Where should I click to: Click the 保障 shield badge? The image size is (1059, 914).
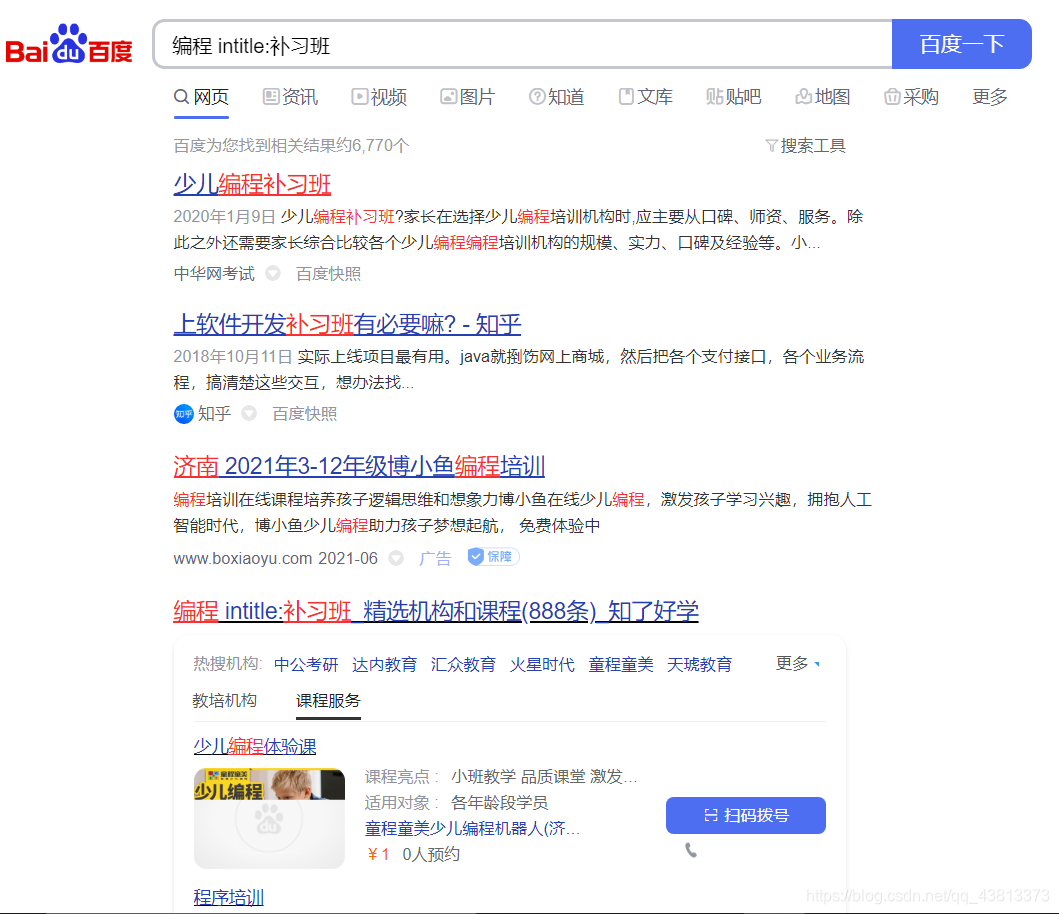(x=493, y=557)
